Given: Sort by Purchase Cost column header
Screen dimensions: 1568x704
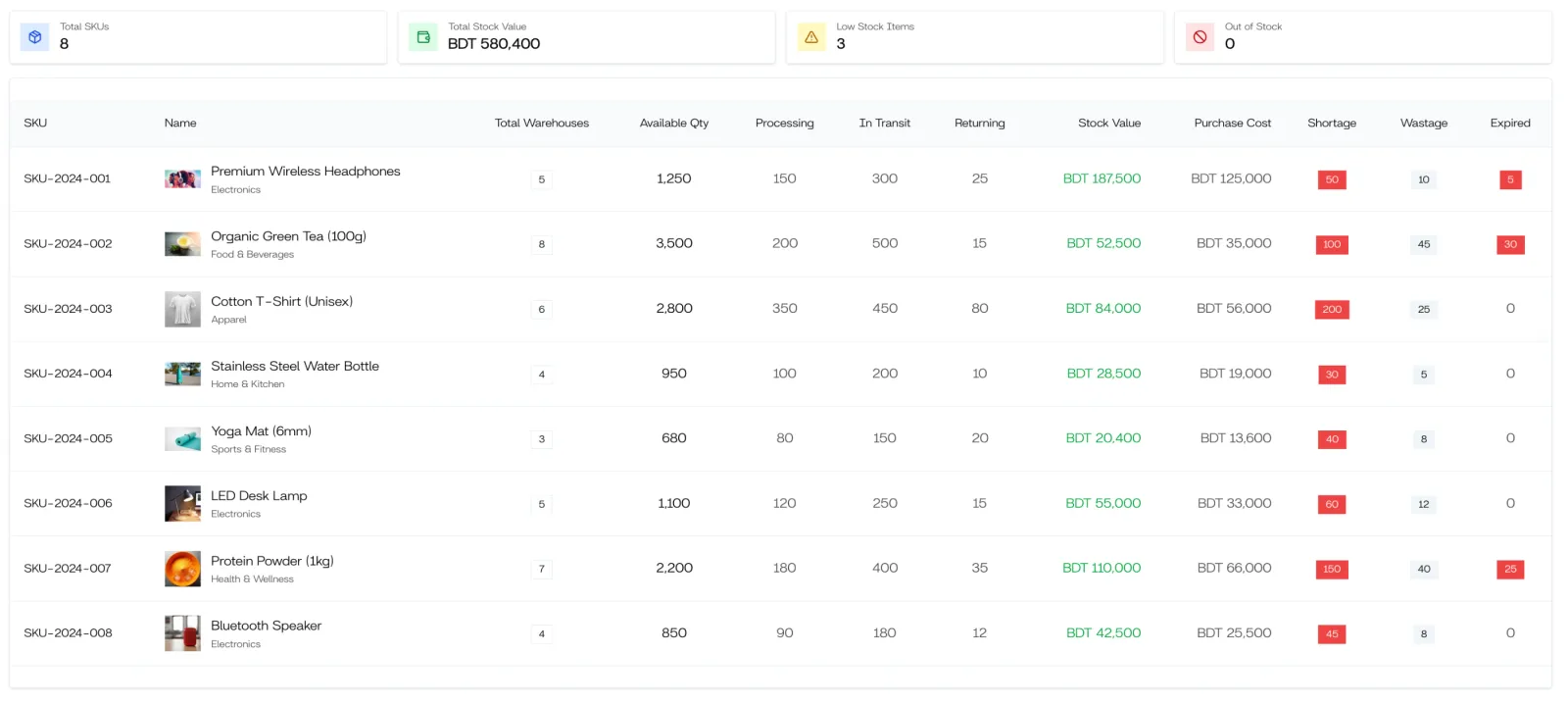Looking at the screenshot, I should click(1233, 124).
